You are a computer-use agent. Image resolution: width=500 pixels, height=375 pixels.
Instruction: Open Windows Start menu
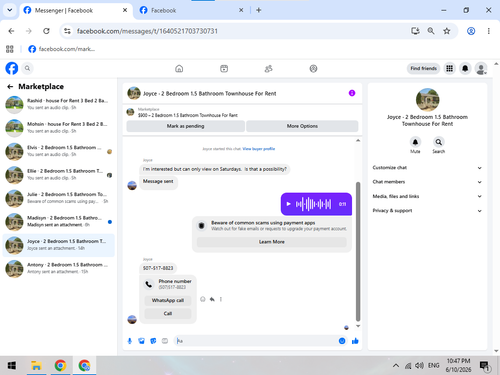point(12,366)
